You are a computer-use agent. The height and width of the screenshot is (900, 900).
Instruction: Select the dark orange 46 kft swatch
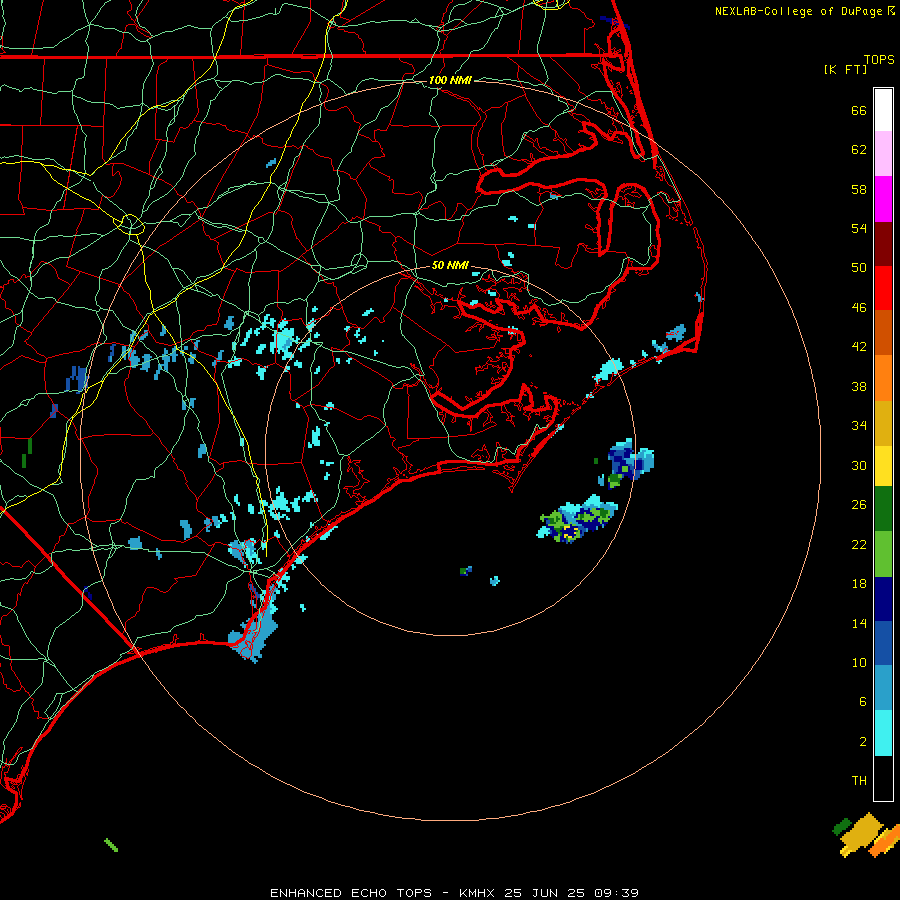pyautogui.click(x=883, y=332)
